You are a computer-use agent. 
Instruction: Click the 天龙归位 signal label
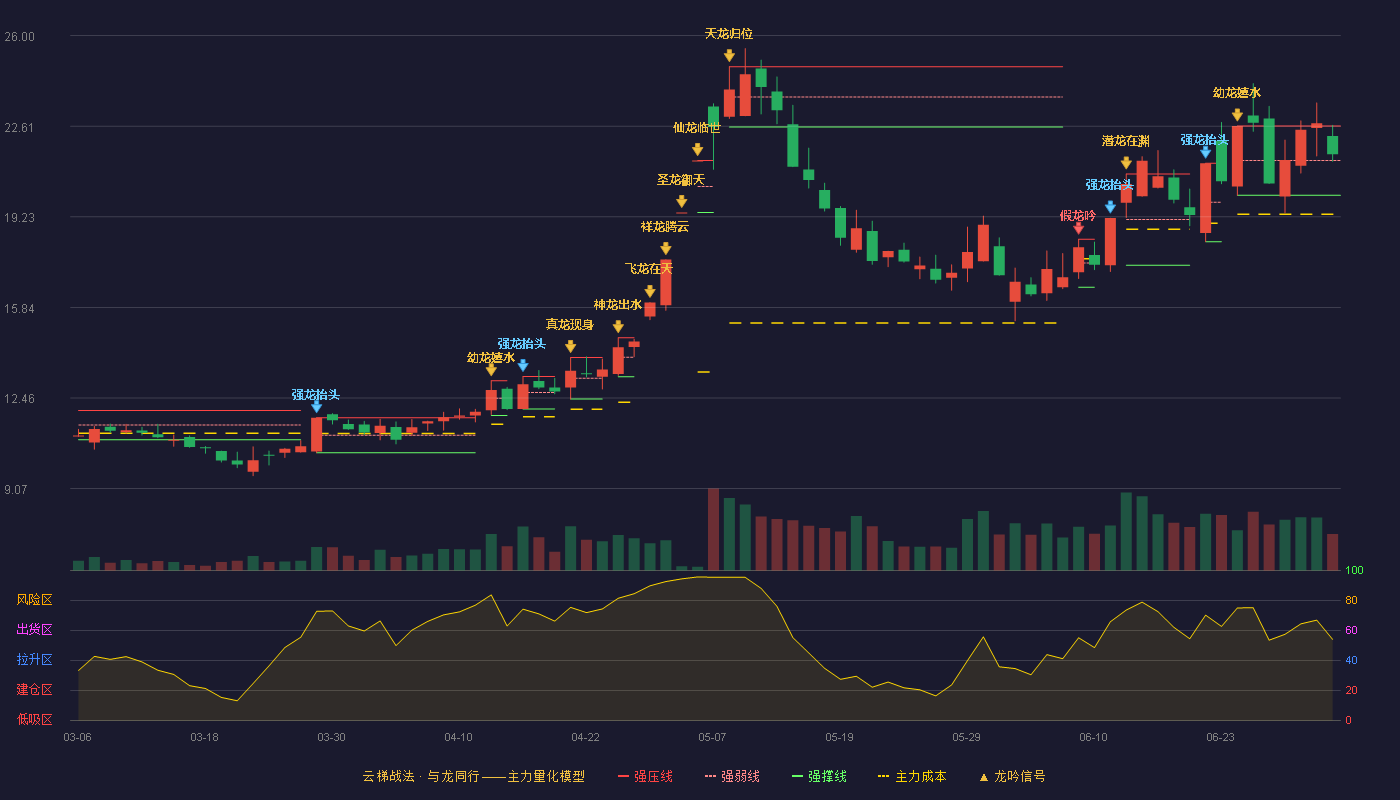[x=729, y=34]
